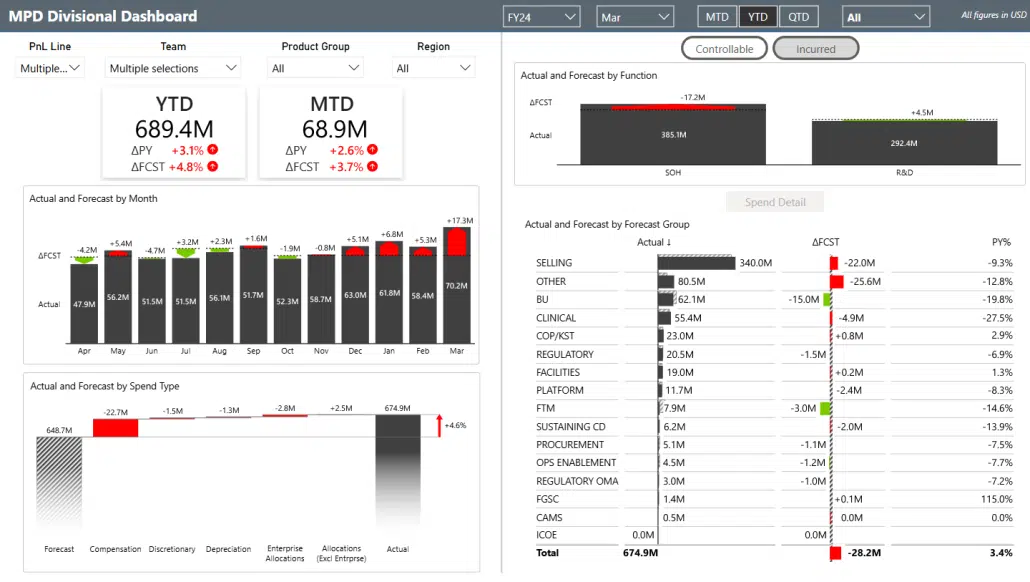
Task: Open the FY24 fiscal year dropdown
Action: point(541,17)
